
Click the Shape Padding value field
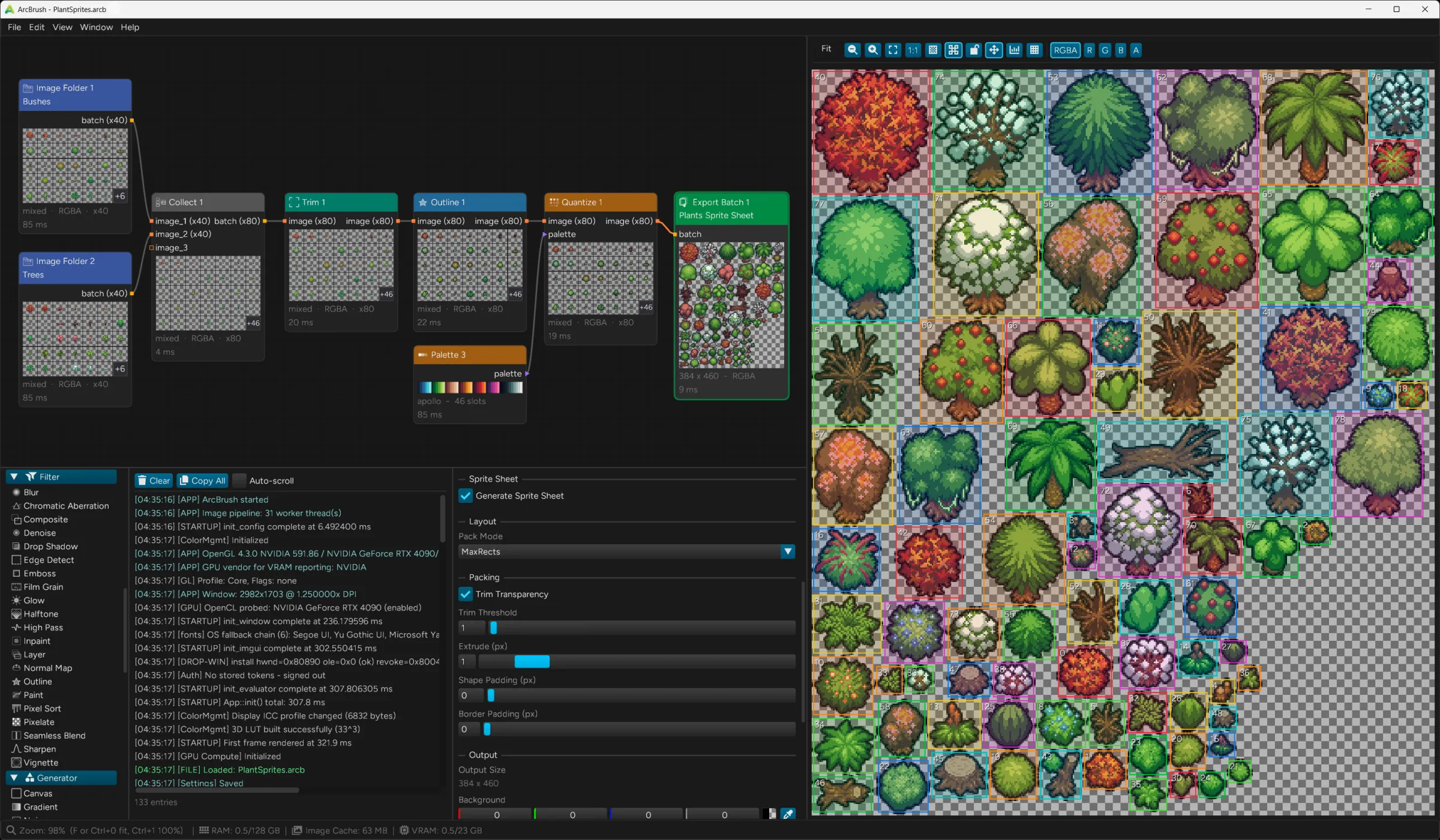[470, 695]
